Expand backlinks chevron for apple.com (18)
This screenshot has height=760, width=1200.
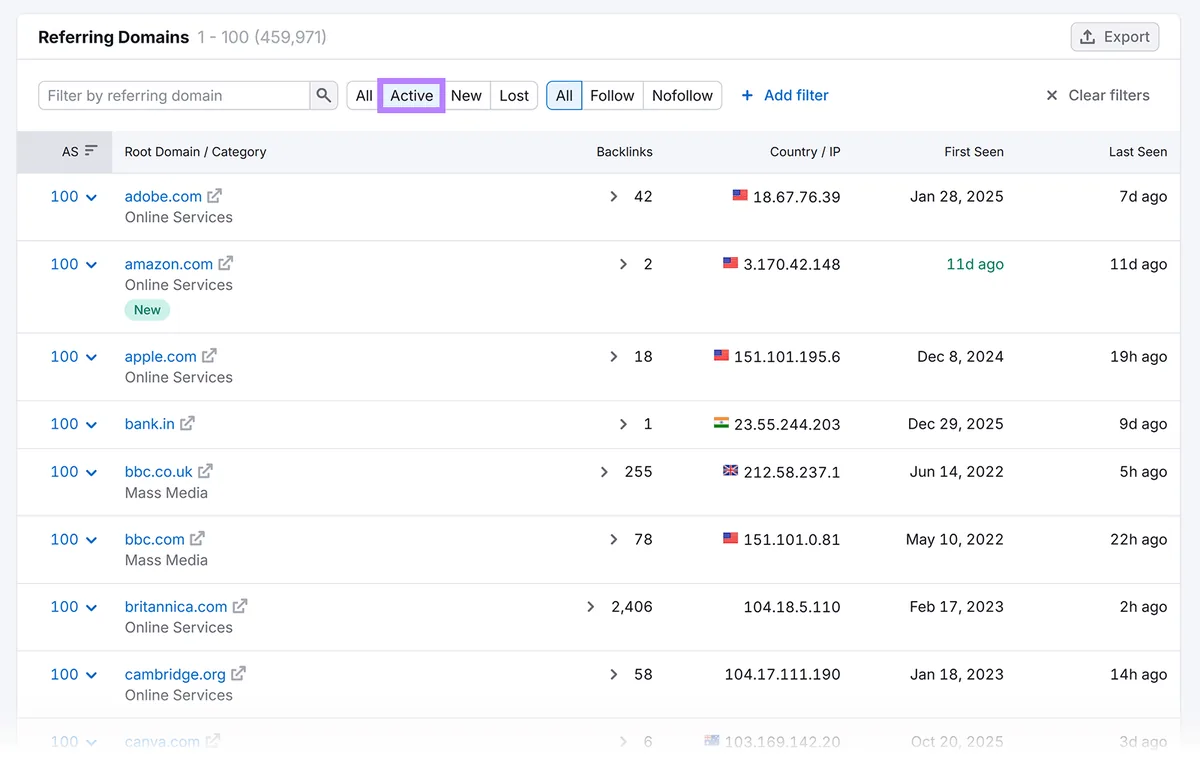tap(614, 356)
